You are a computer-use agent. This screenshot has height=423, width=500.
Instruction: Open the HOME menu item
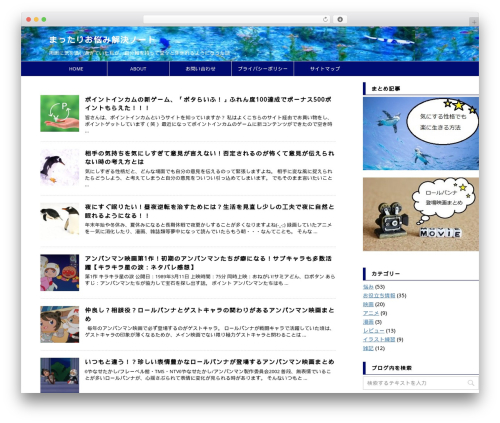coord(76,69)
